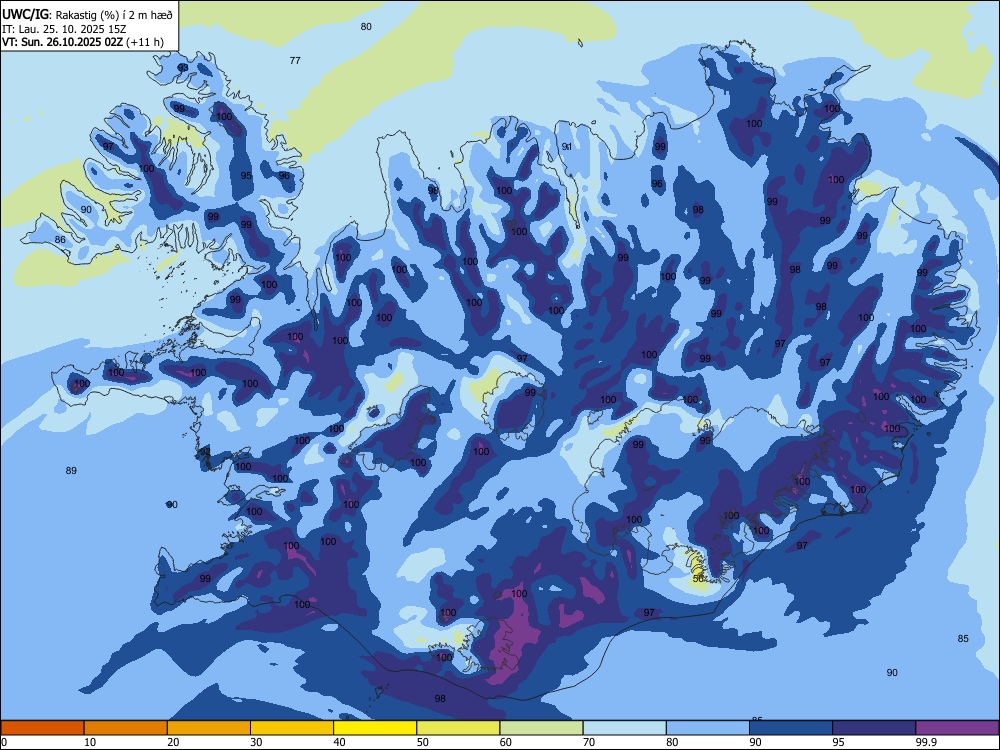Click the title 'UWC/IG: Rakastig (%) í 2 m hæð'
The width and height of the screenshot is (1000, 750).
[x=87, y=13]
